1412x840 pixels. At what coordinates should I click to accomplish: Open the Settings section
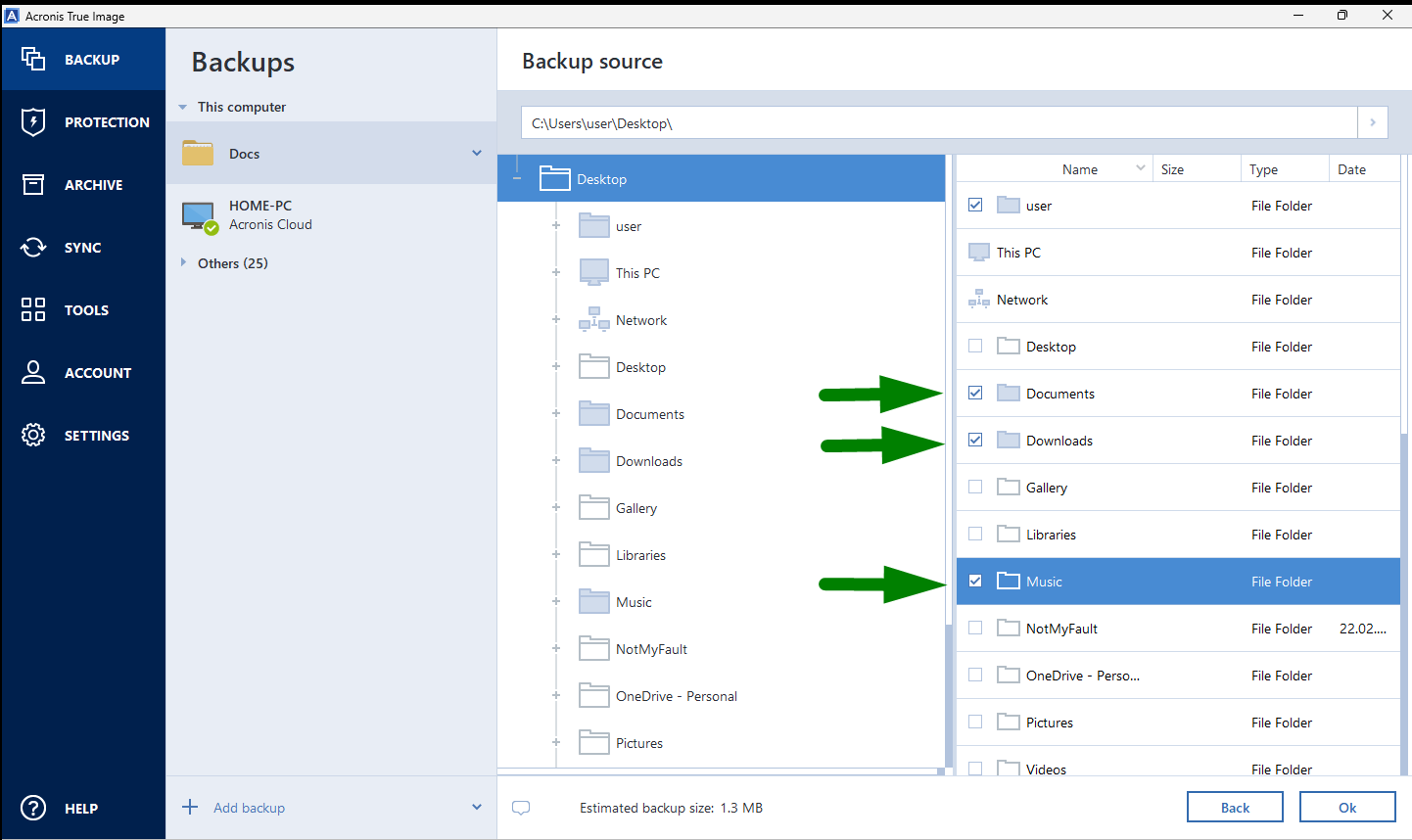click(82, 435)
